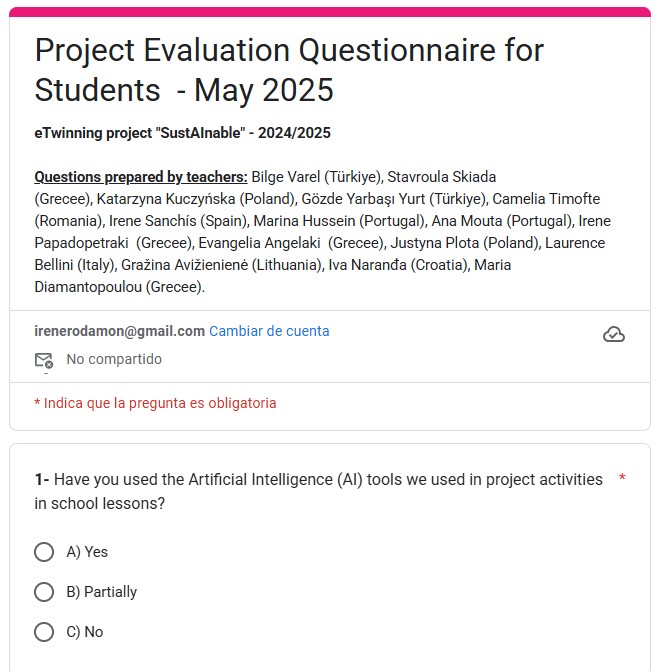This screenshot has width=661, height=672.
Task: Choose the "B) Partially" radio option
Action: pyautogui.click(x=44, y=592)
